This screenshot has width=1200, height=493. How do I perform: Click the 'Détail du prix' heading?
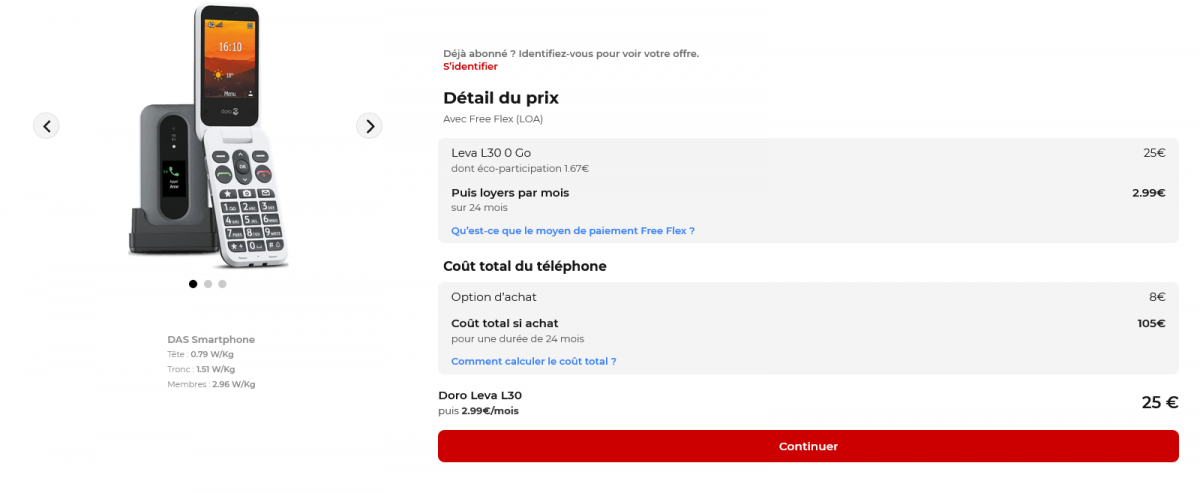(x=500, y=98)
